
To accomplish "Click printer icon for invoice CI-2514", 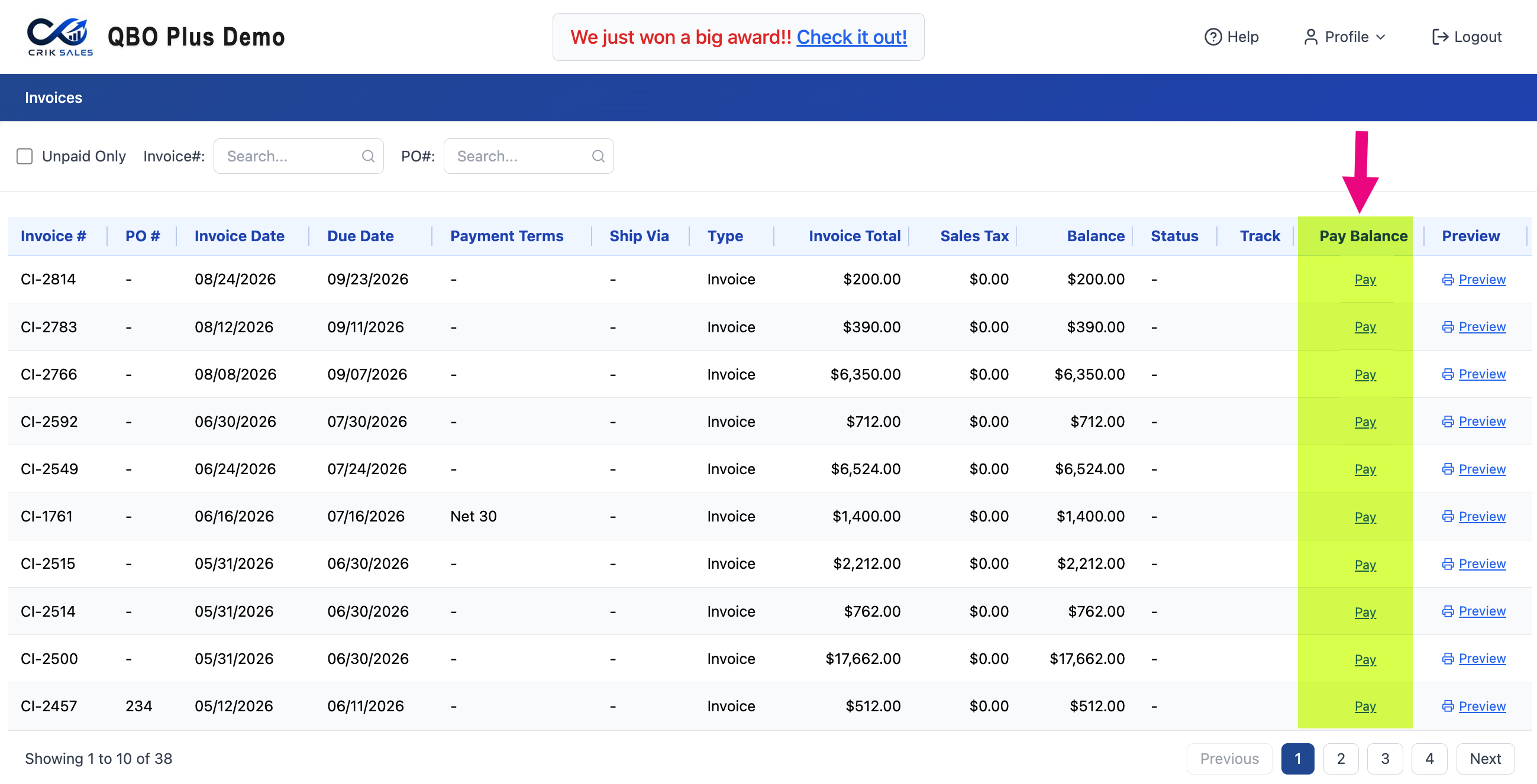I will click(x=1448, y=611).
